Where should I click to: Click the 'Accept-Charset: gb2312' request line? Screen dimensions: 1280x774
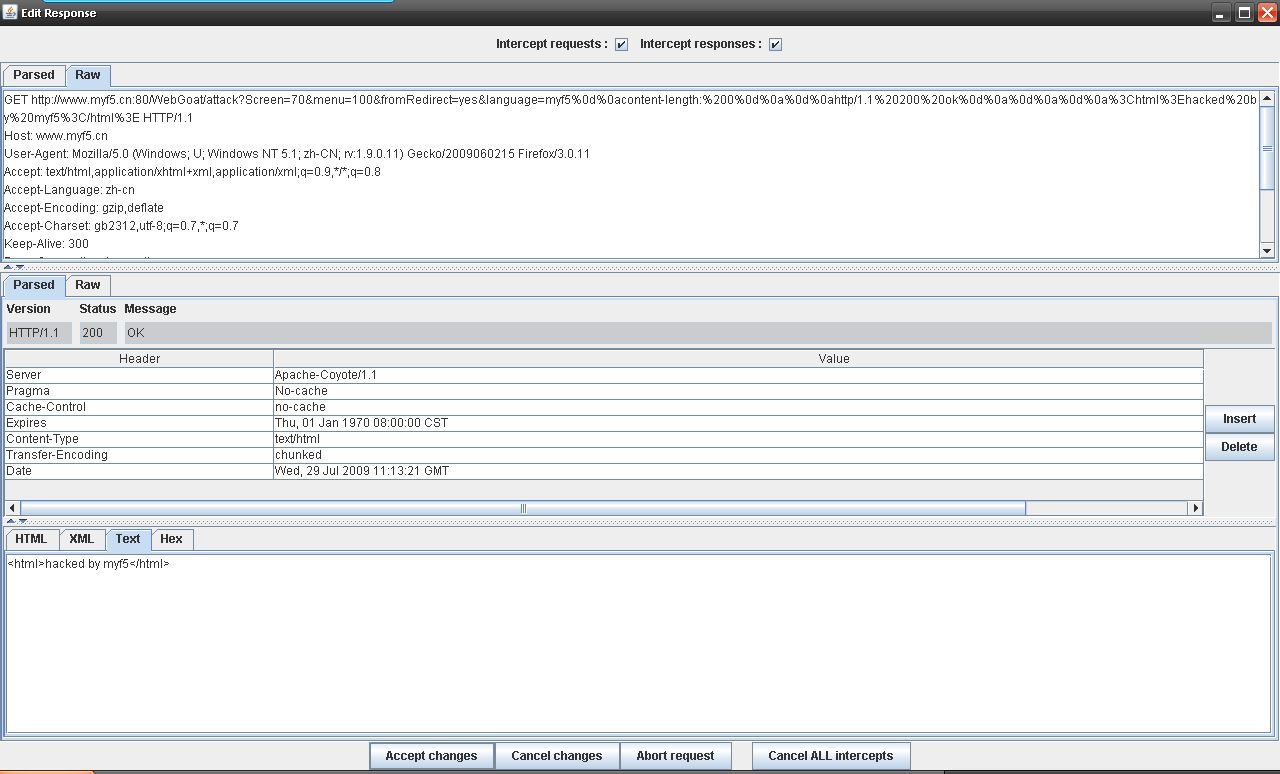click(x=121, y=226)
